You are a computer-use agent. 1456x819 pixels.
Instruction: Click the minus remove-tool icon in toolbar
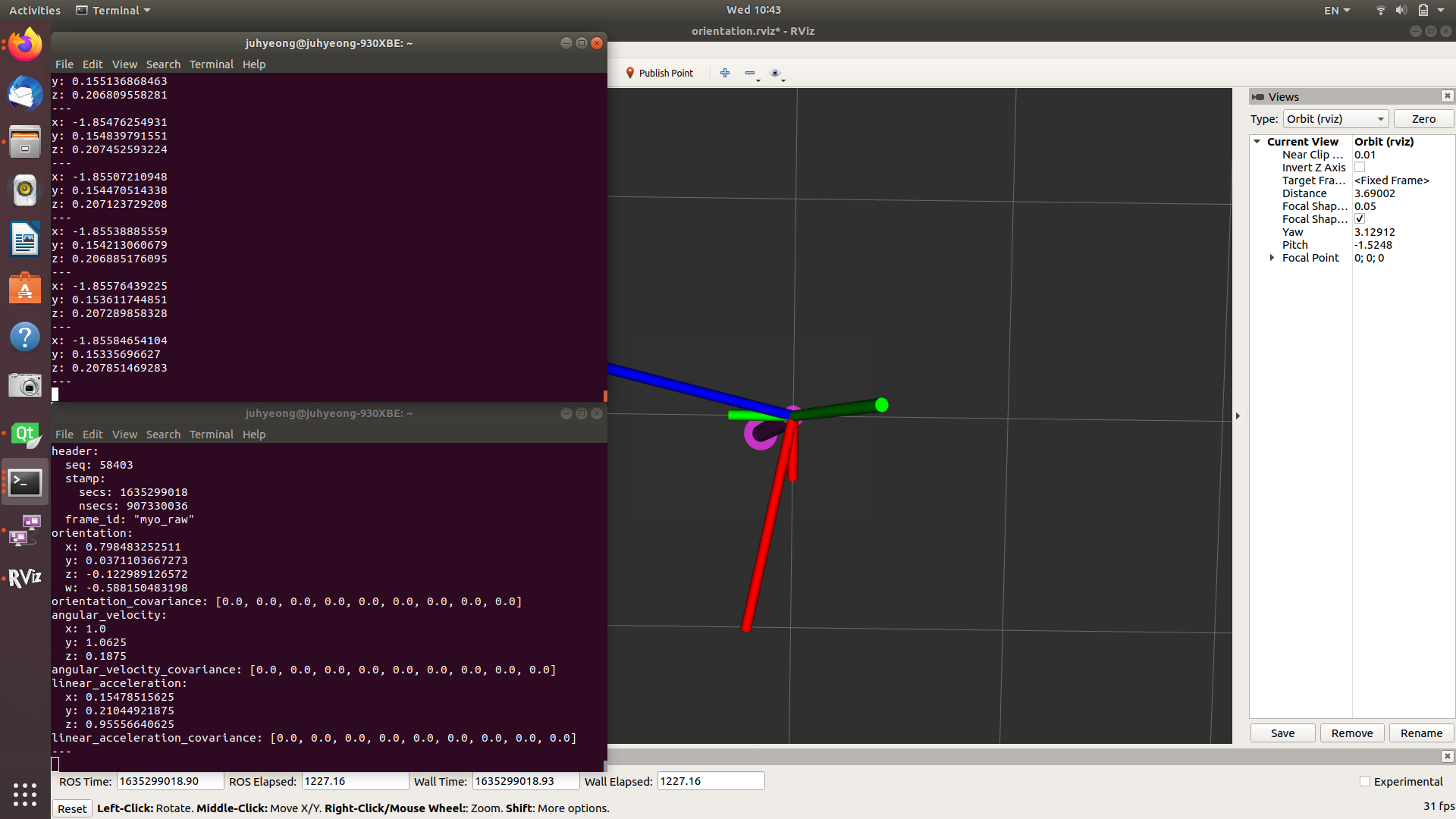point(750,73)
